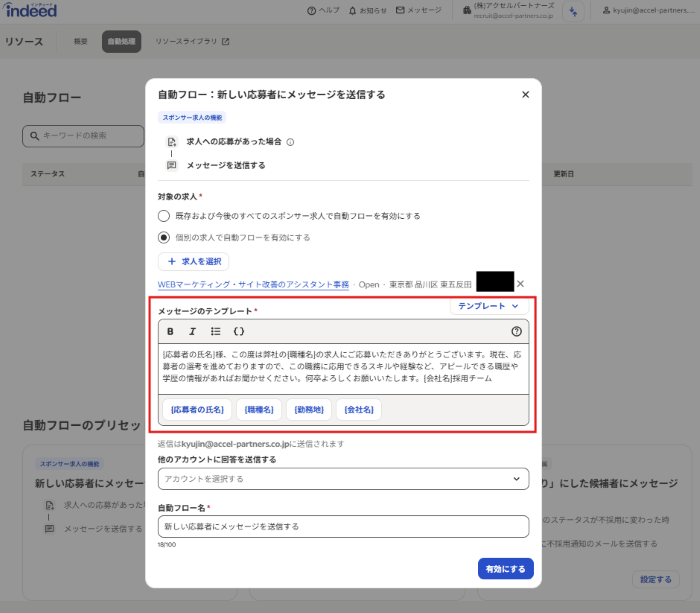Screen dimensions: 700x613
Task: Open the リソースライブラリ tab
Action: click(191, 42)
